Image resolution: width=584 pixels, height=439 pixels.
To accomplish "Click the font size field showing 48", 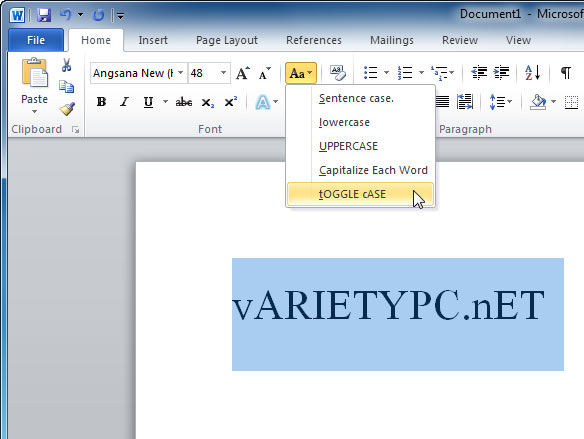I will (x=203, y=73).
